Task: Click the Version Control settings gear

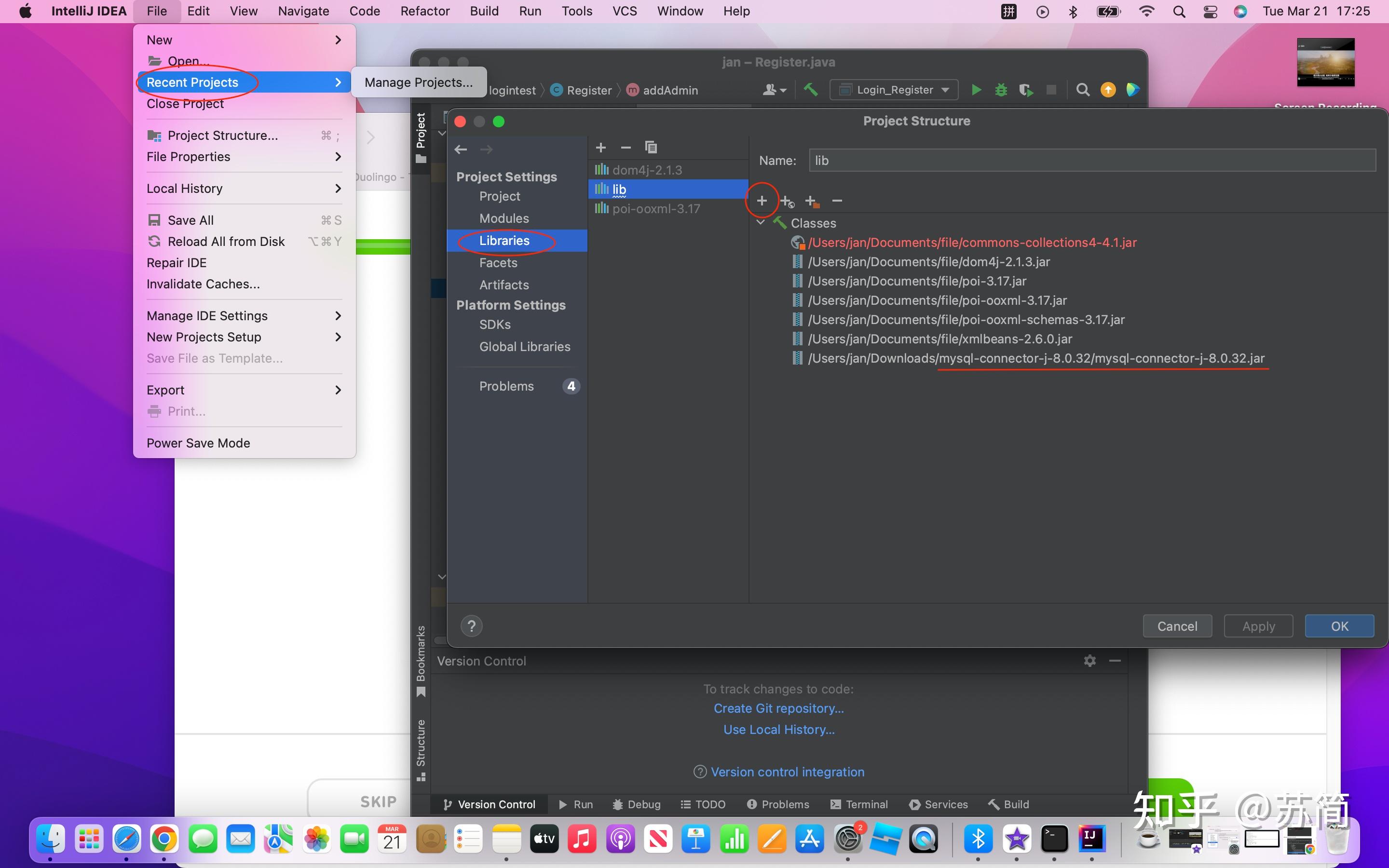Action: 1089,661
